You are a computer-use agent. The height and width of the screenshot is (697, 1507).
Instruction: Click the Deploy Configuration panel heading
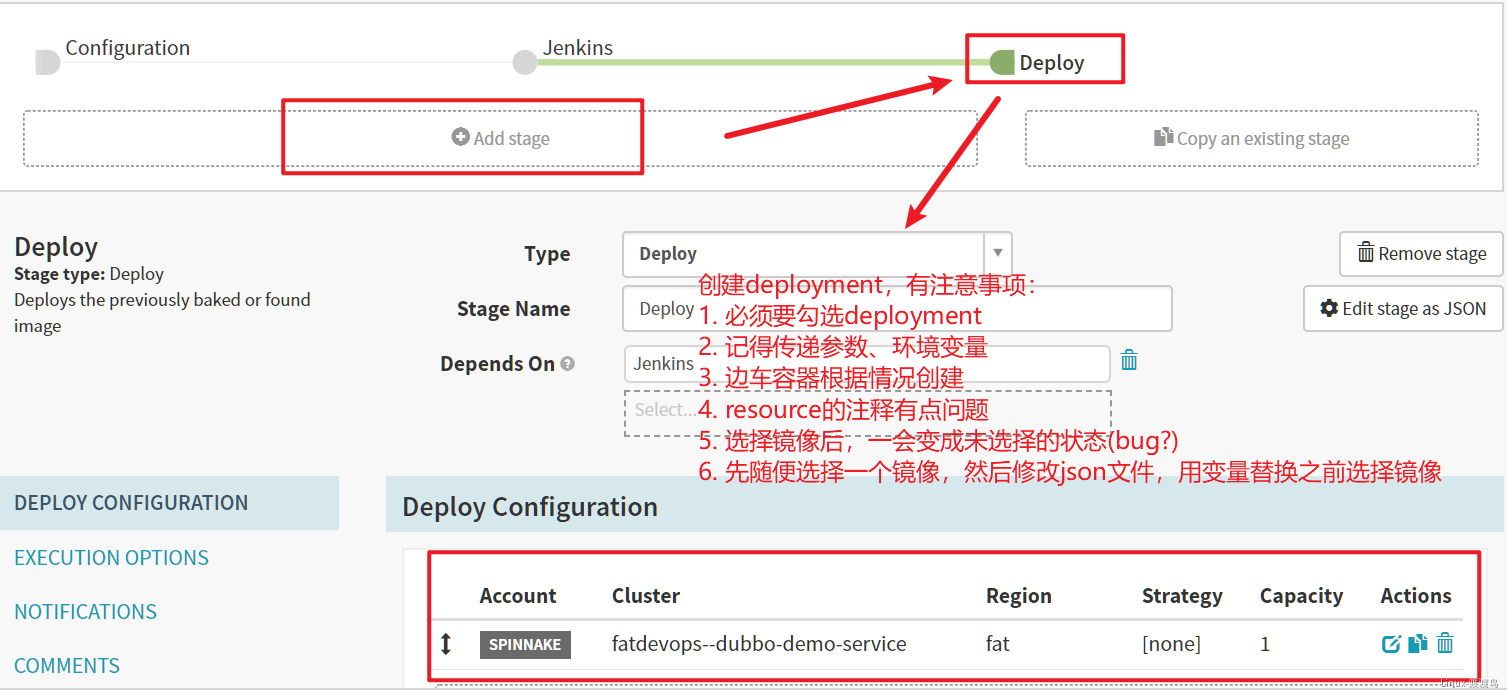pos(530,507)
